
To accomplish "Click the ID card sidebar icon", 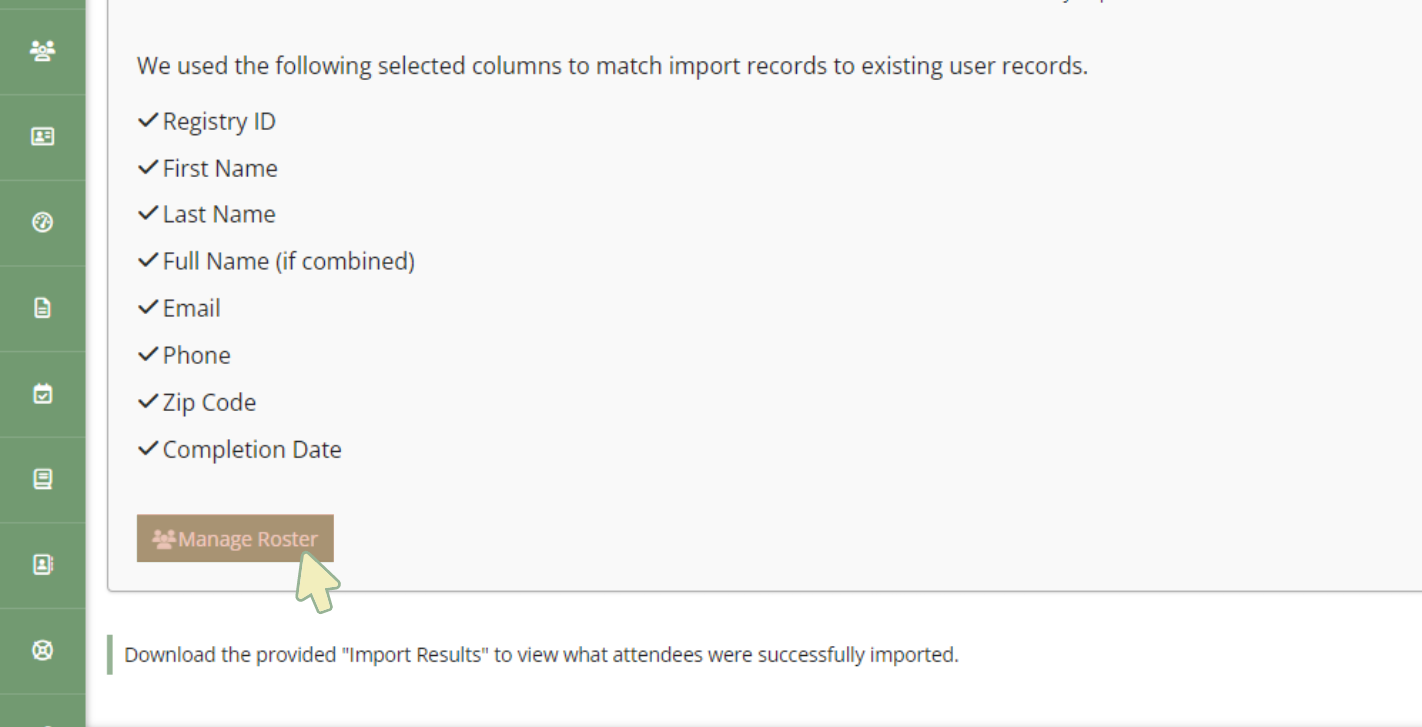I will (x=42, y=137).
